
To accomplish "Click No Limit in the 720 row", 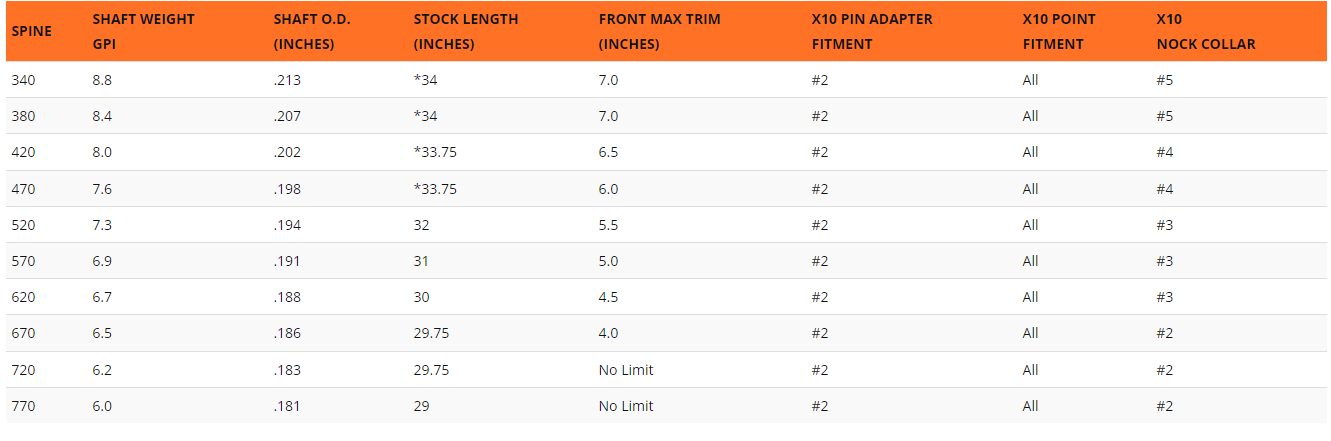I will [x=626, y=370].
